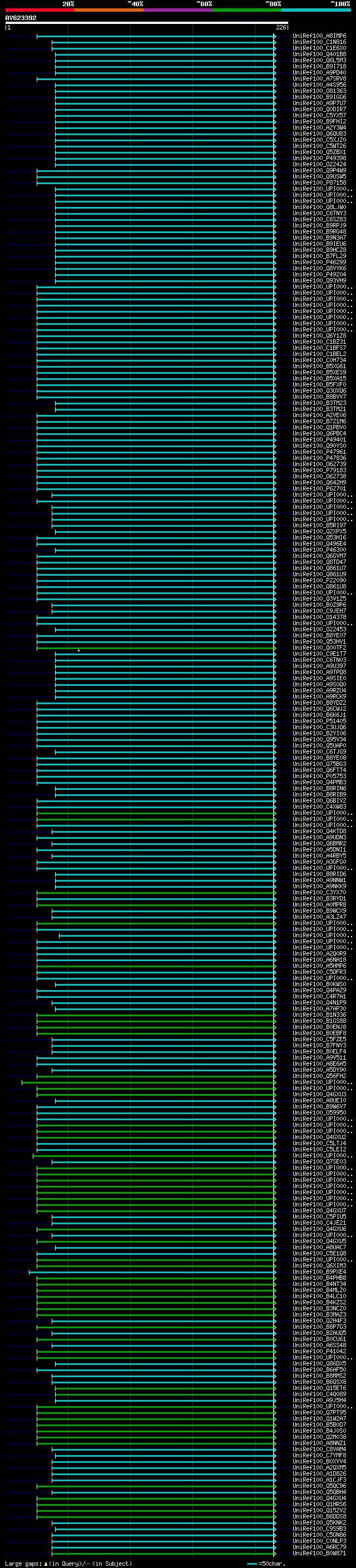Screen dimensions: 356x1568
Task: Select hit label UniRef100_B9IGG6
Action: coord(319,97)
